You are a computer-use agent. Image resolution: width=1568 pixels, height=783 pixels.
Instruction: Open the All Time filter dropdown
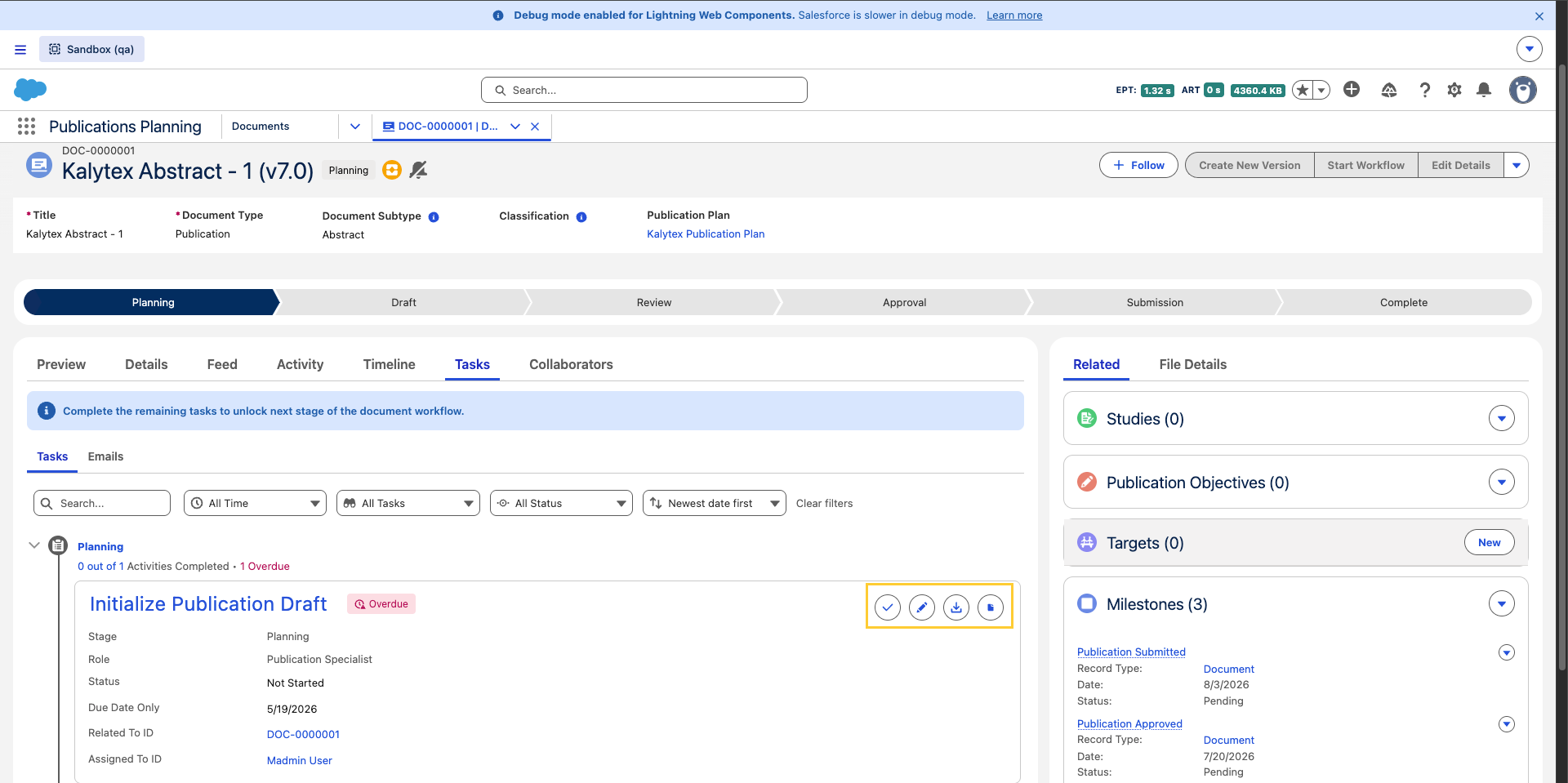255,503
